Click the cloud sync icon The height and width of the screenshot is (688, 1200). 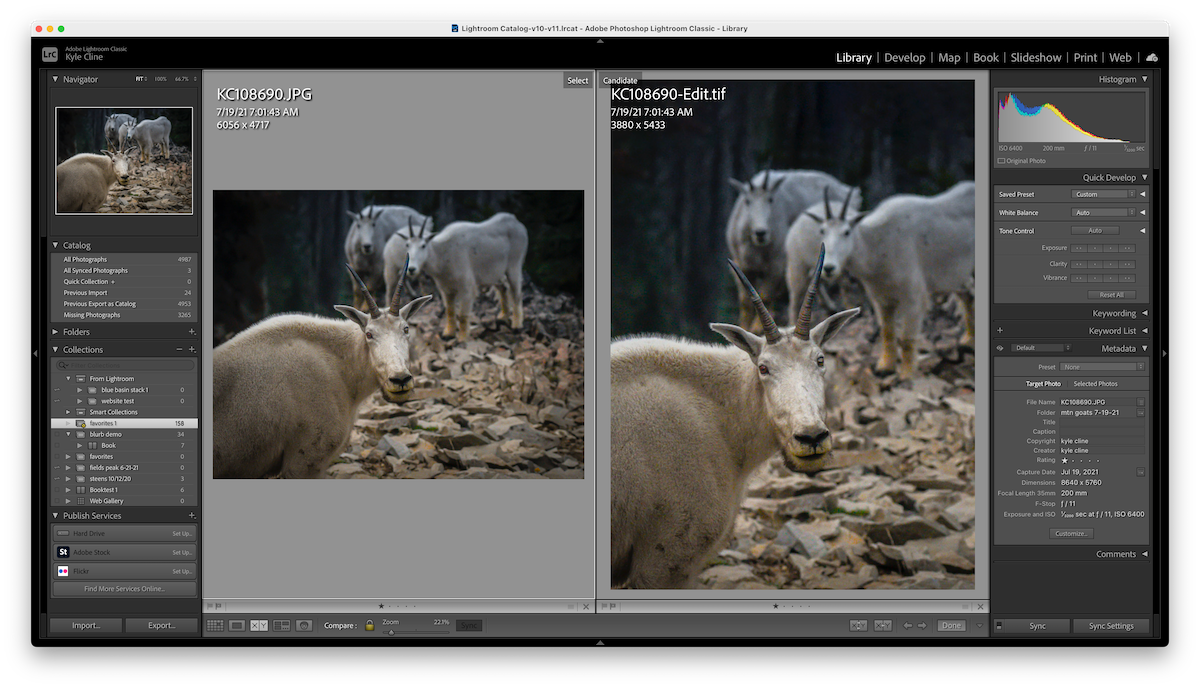pos(1152,58)
